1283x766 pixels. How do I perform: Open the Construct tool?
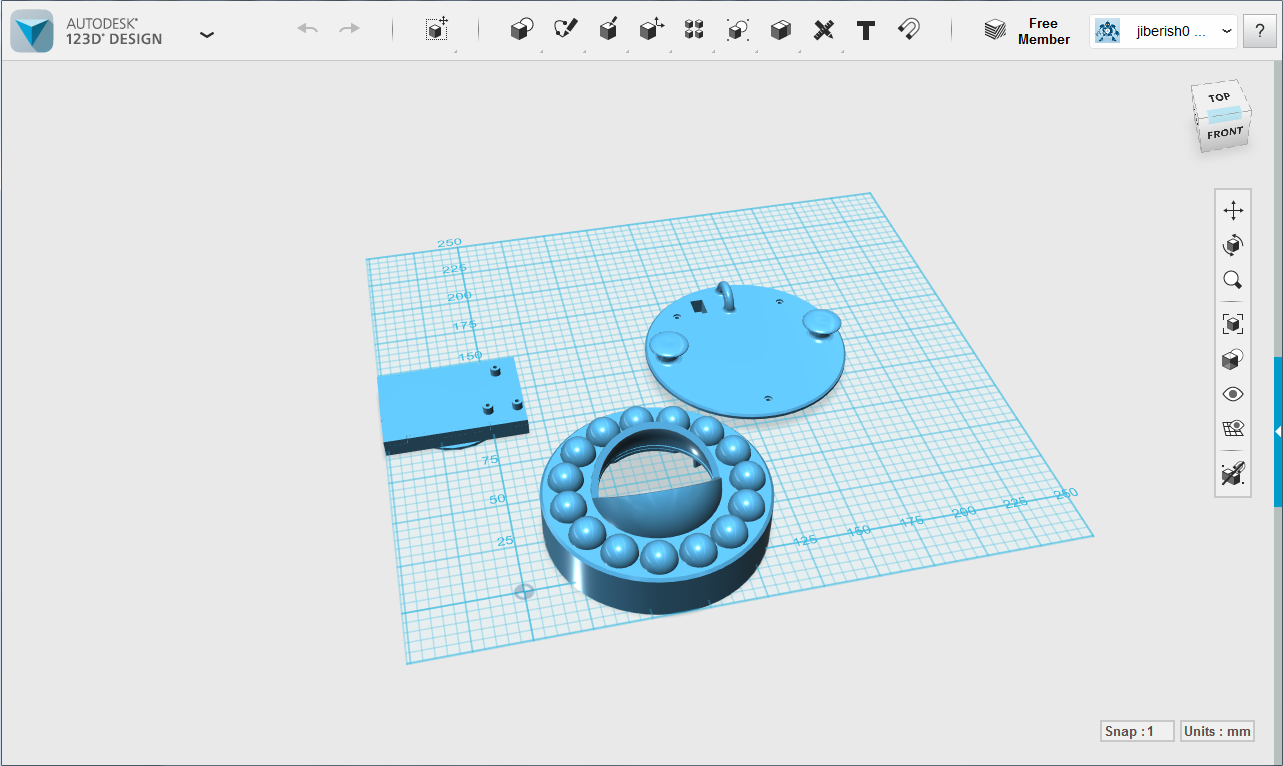click(608, 30)
